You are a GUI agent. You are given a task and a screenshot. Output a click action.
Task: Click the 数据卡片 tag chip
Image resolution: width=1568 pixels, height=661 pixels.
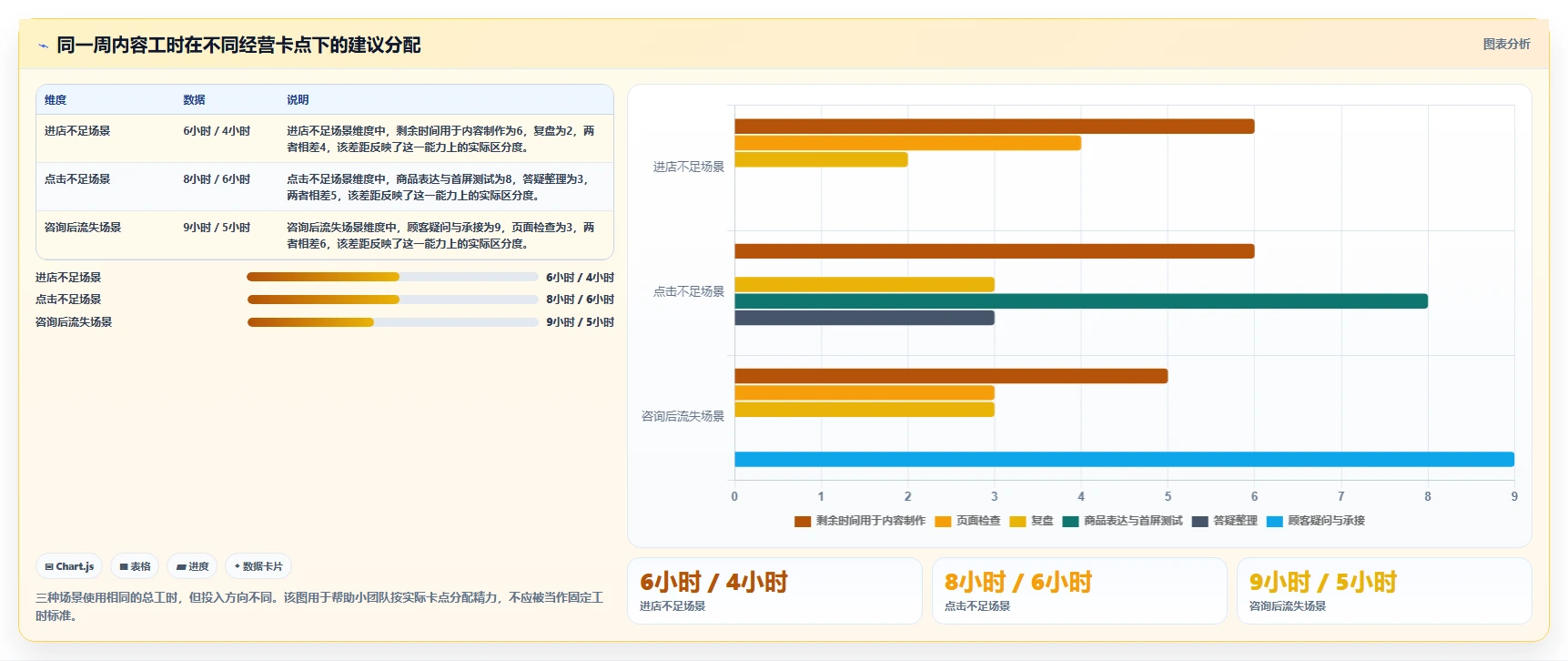(258, 566)
